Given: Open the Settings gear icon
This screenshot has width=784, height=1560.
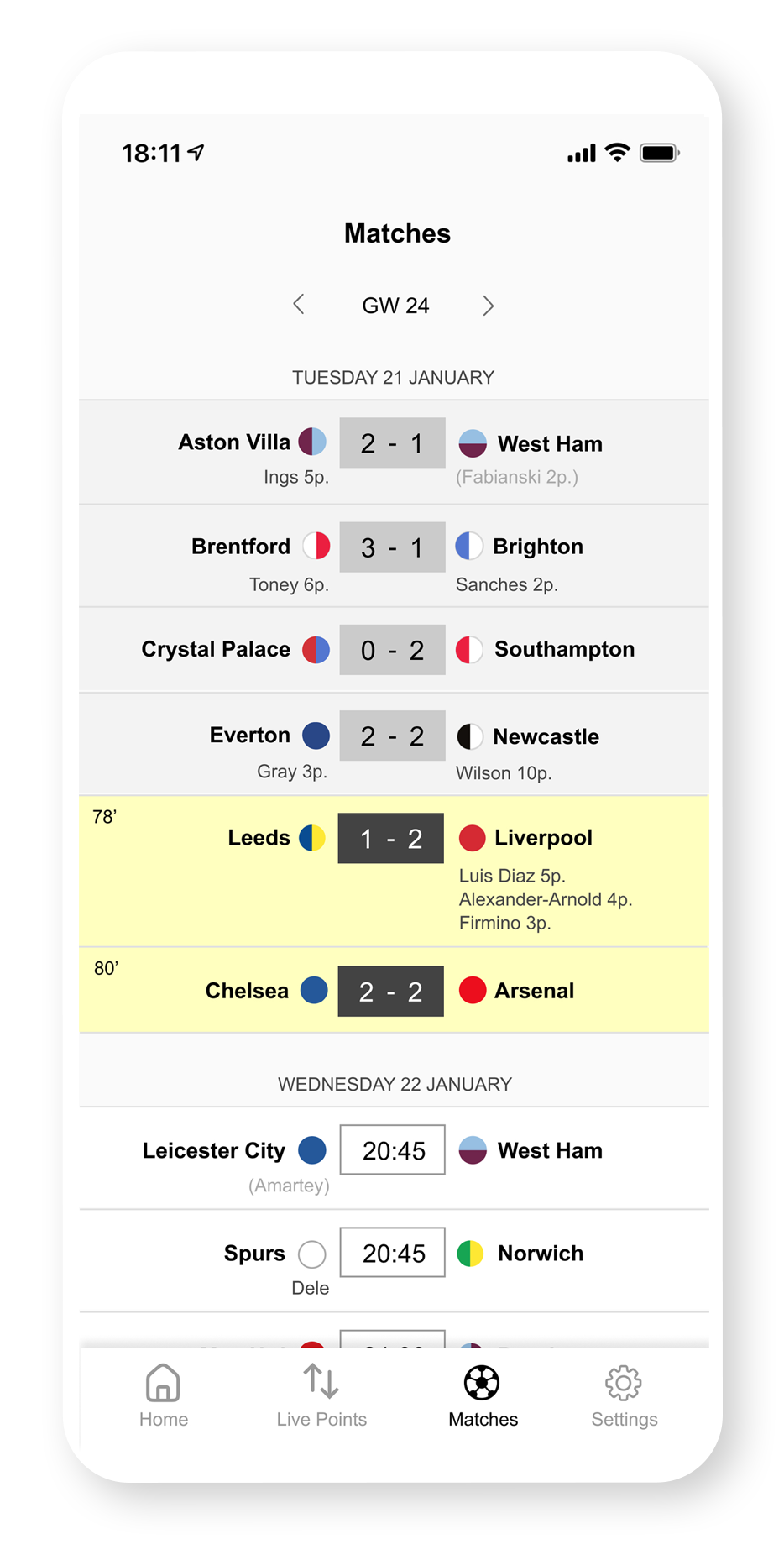Looking at the screenshot, I should click(x=624, y=1383).
